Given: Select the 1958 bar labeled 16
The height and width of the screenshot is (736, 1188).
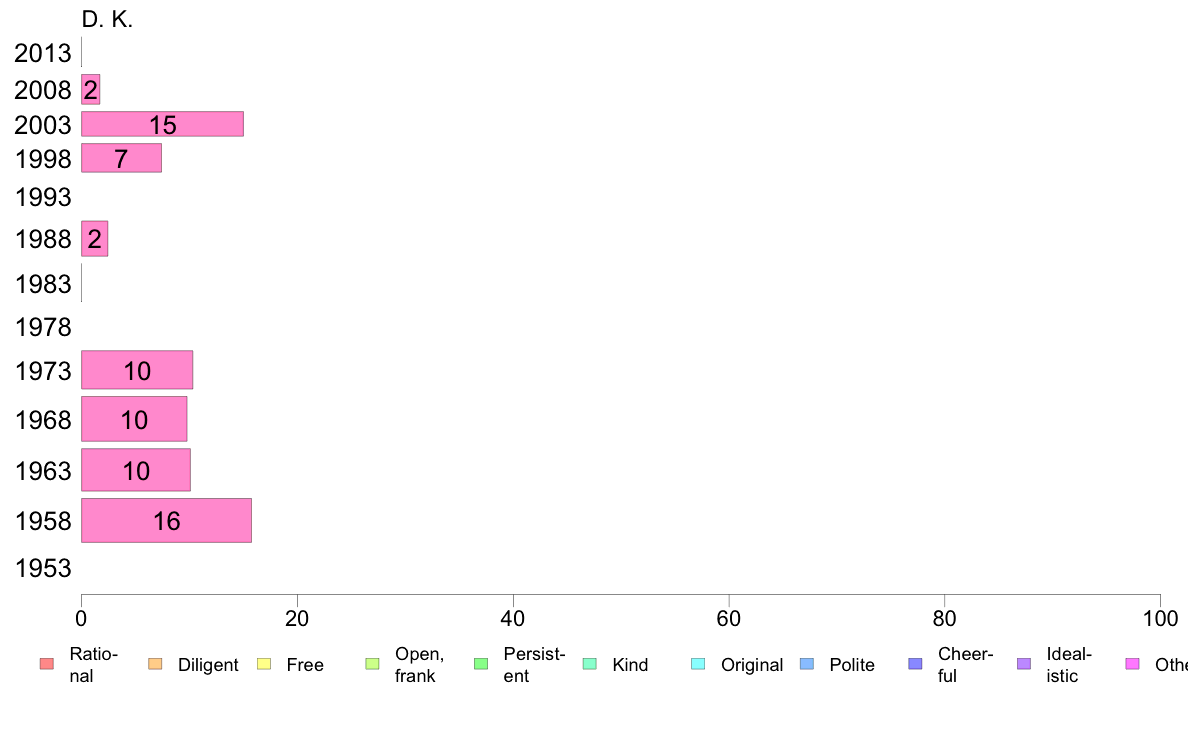Looking at the screenshot, I should [167, 521].
